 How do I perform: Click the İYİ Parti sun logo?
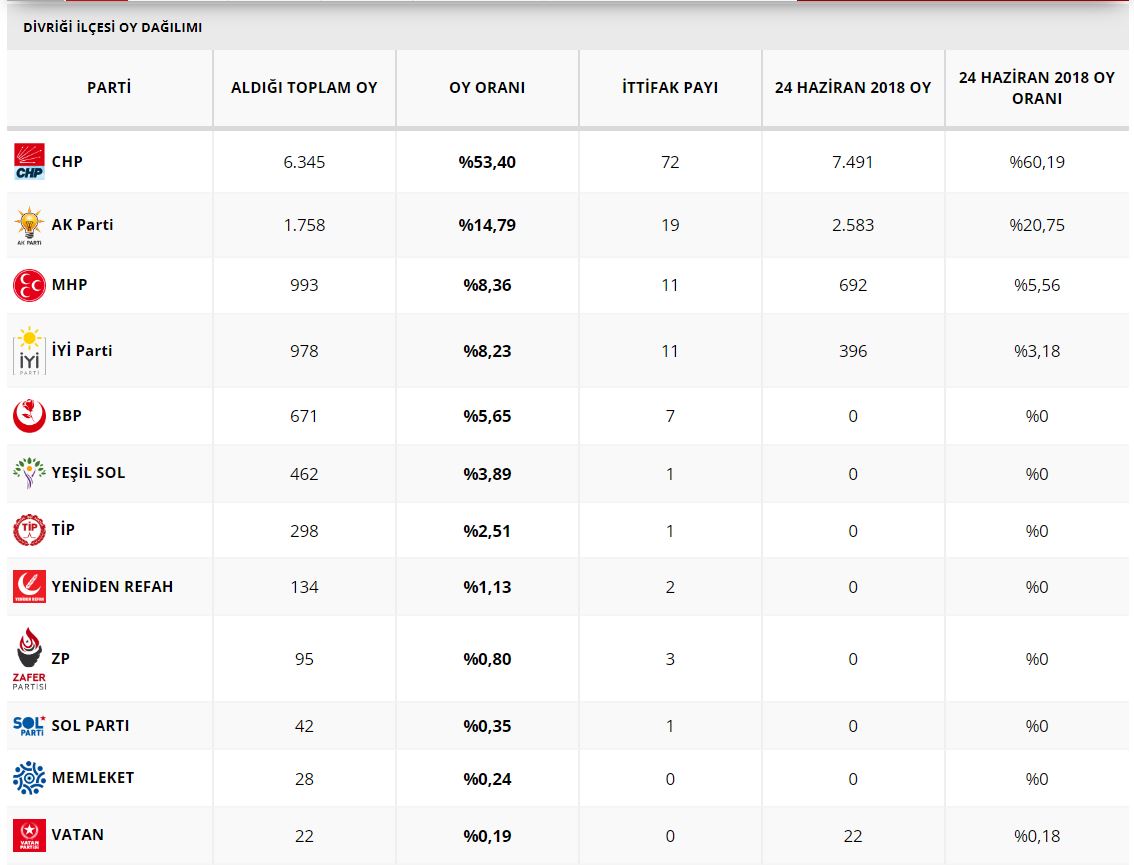29,351
